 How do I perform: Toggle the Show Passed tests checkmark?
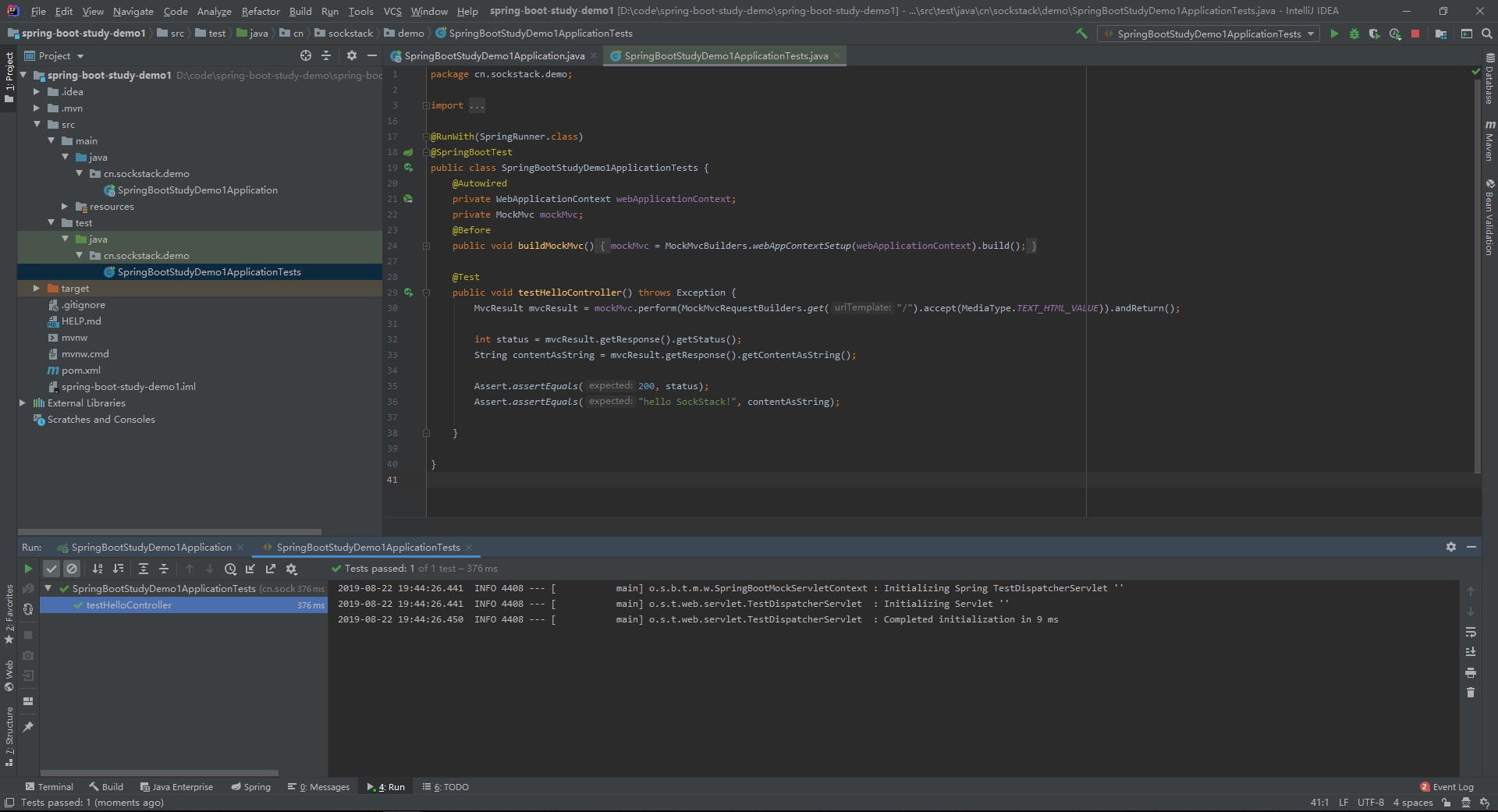[x=51, y=569]
